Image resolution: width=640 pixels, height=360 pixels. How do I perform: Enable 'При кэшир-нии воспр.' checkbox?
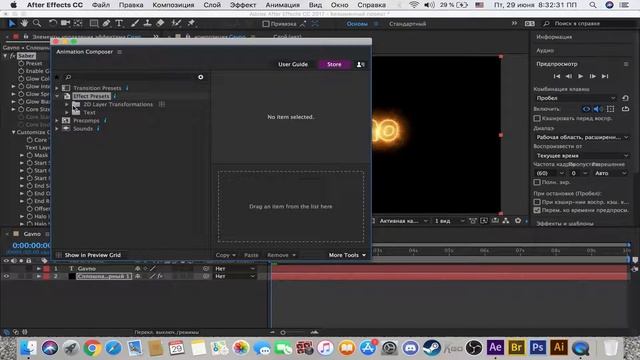(x=537, y=202)
